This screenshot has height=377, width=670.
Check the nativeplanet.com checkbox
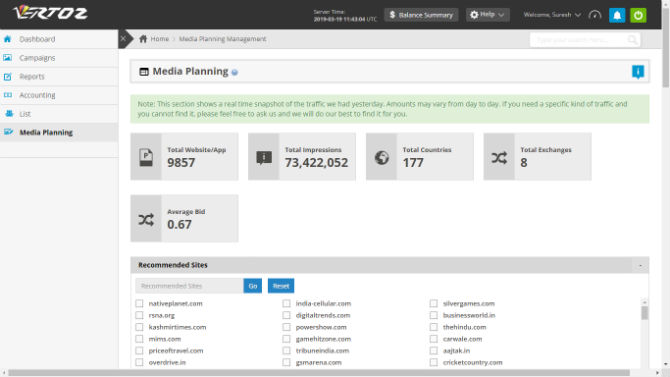pyautogui.click(x=139, y=303)
